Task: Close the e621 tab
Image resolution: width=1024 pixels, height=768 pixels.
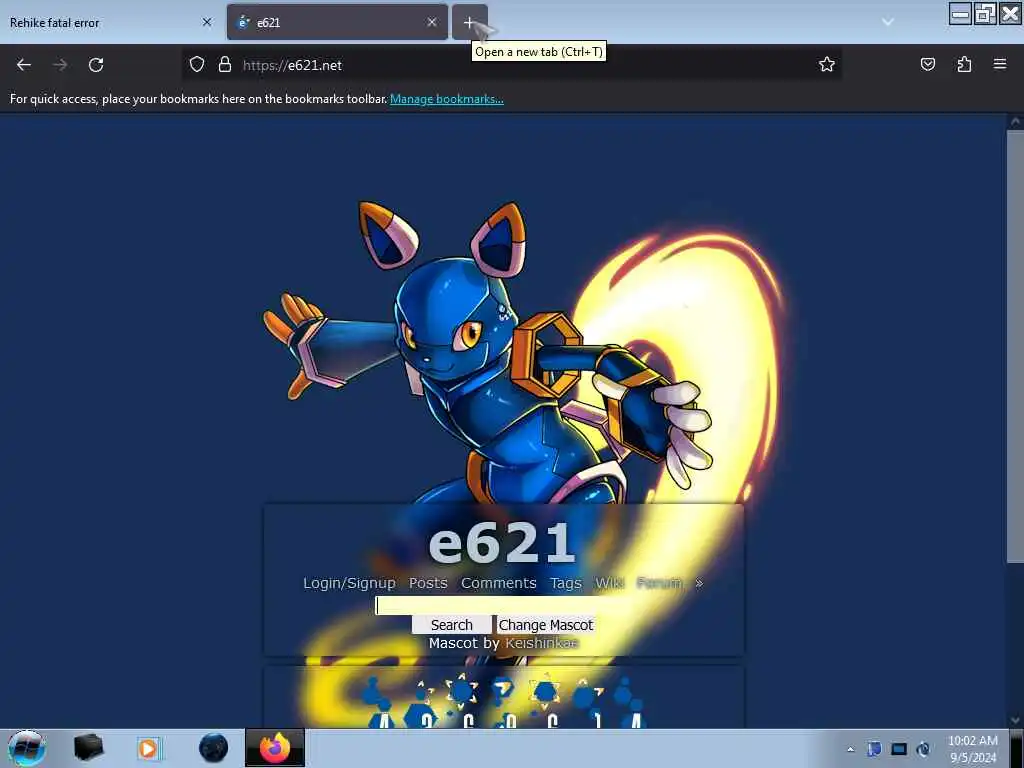Action: [432, 22]
